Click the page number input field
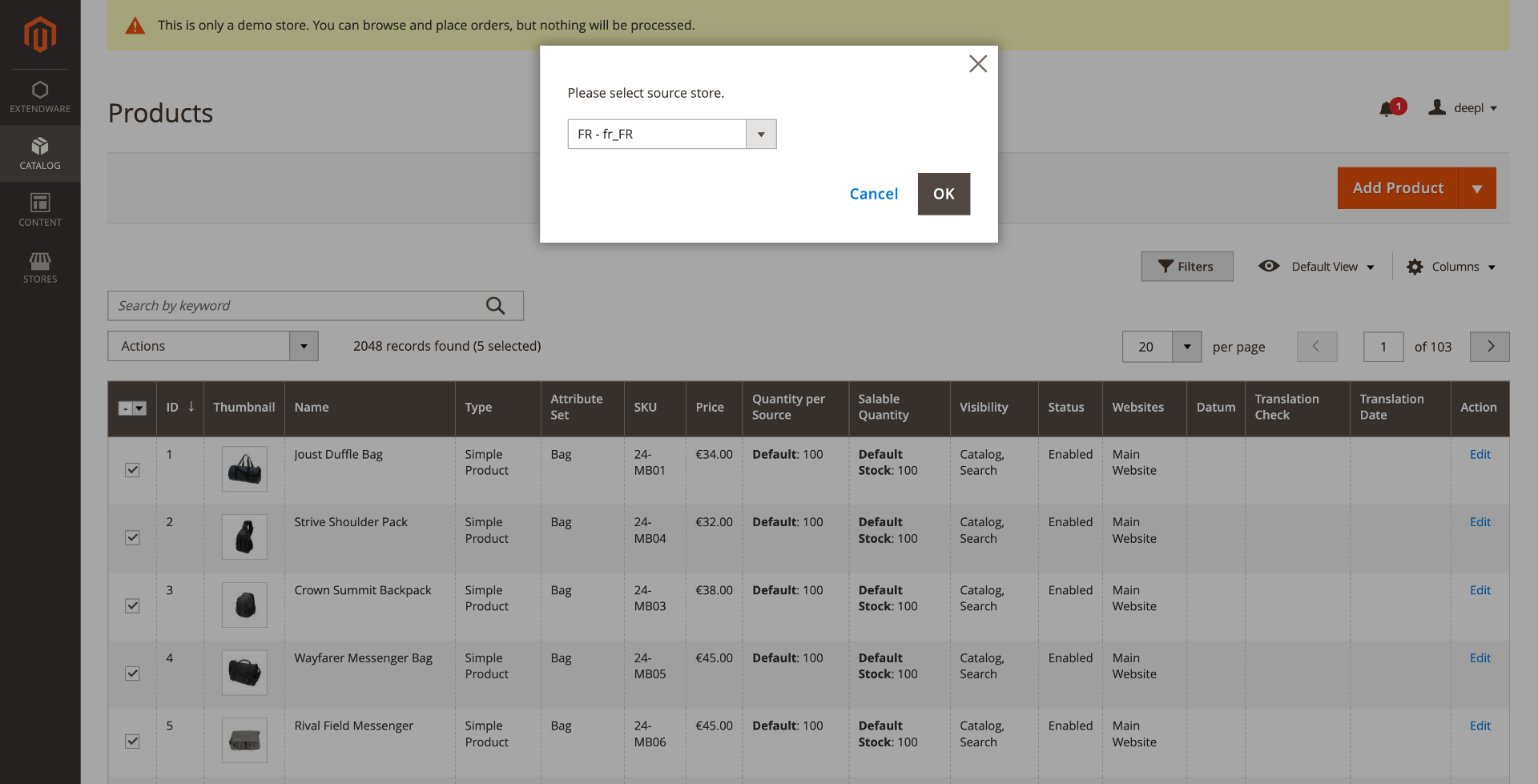1538x784 pixels. click(x=1383, y=347)
